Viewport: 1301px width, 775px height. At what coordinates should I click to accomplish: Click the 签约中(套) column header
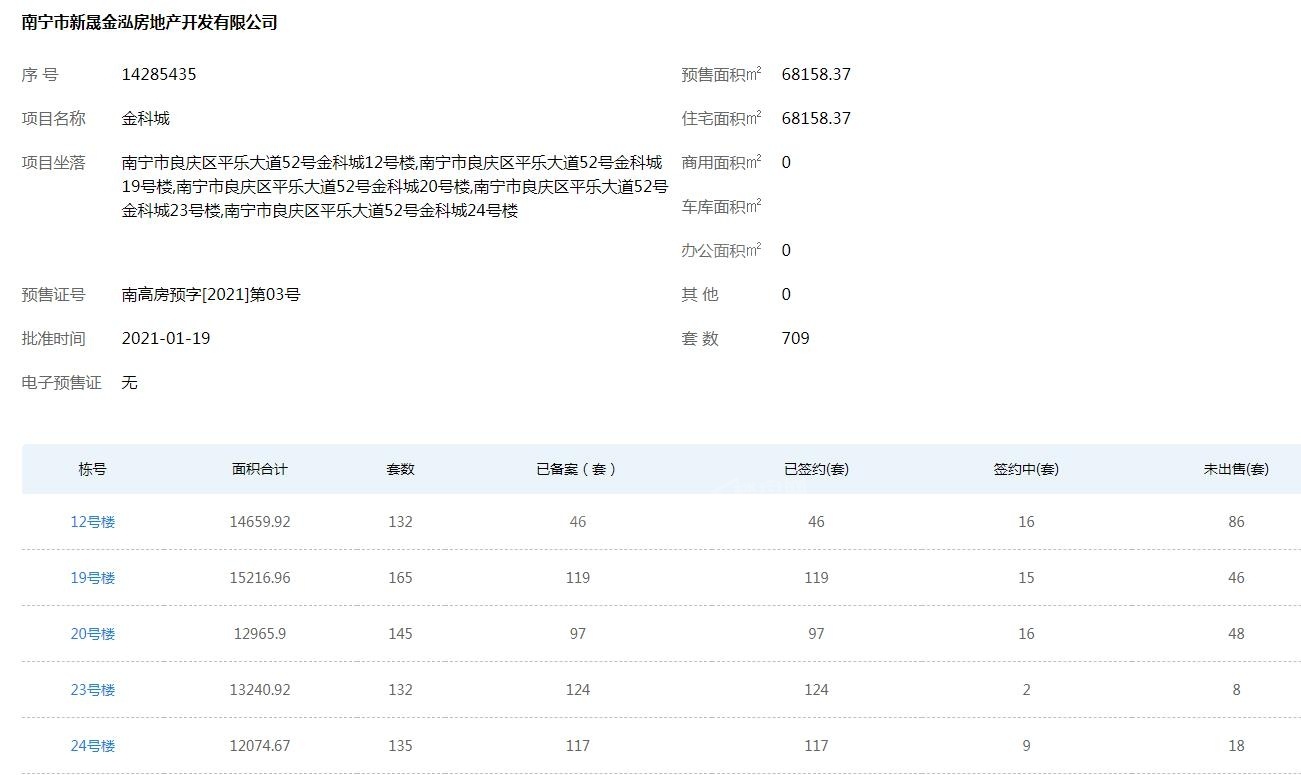(x=1026, y=469)
